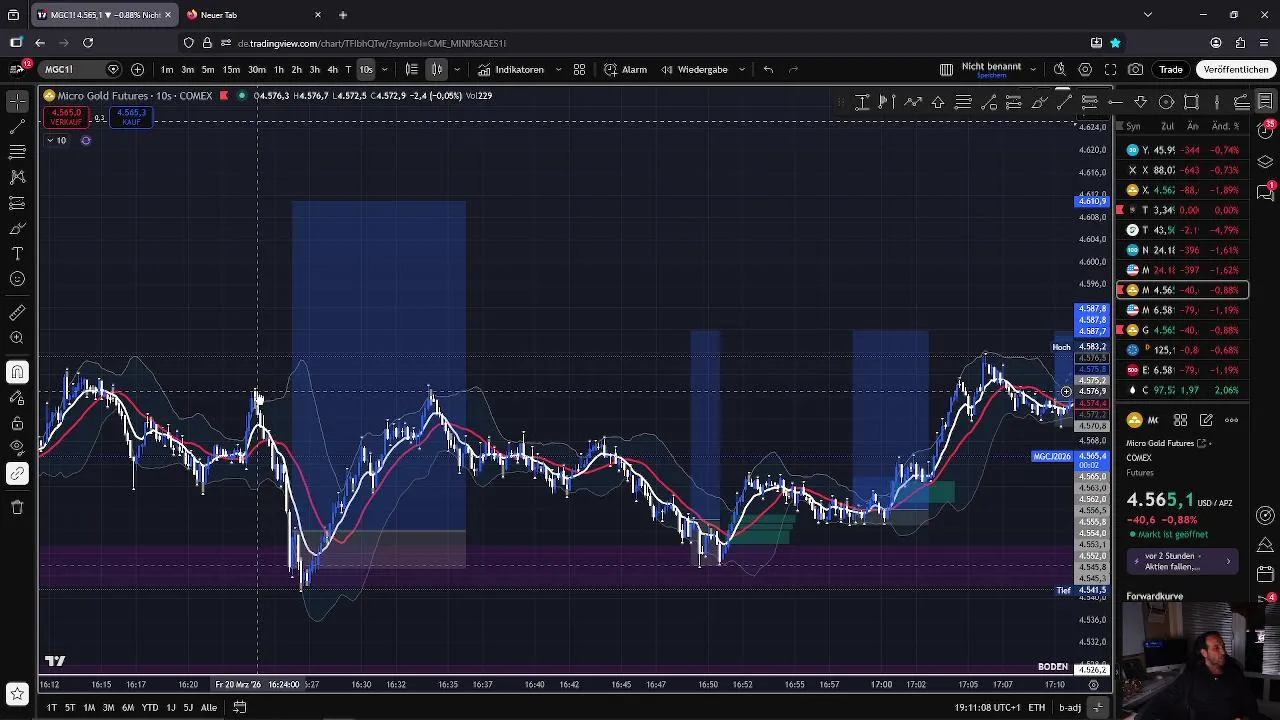Click favorite toolbar circle shape icon
The height and width of the screenshot is (720, 1280).
[x=1166, y=102]
